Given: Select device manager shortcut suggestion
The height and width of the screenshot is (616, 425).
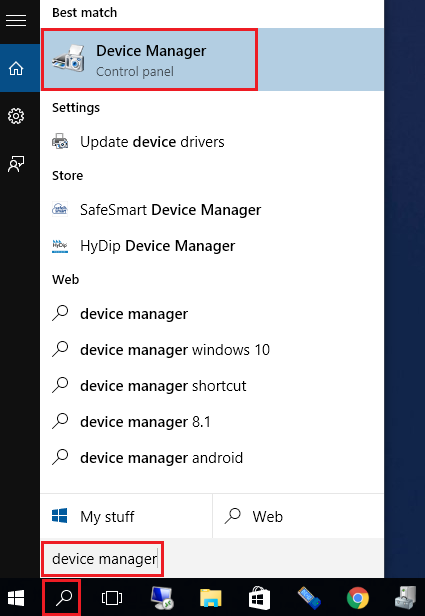Looking at the screenshot, I should (x=212, y=386).
